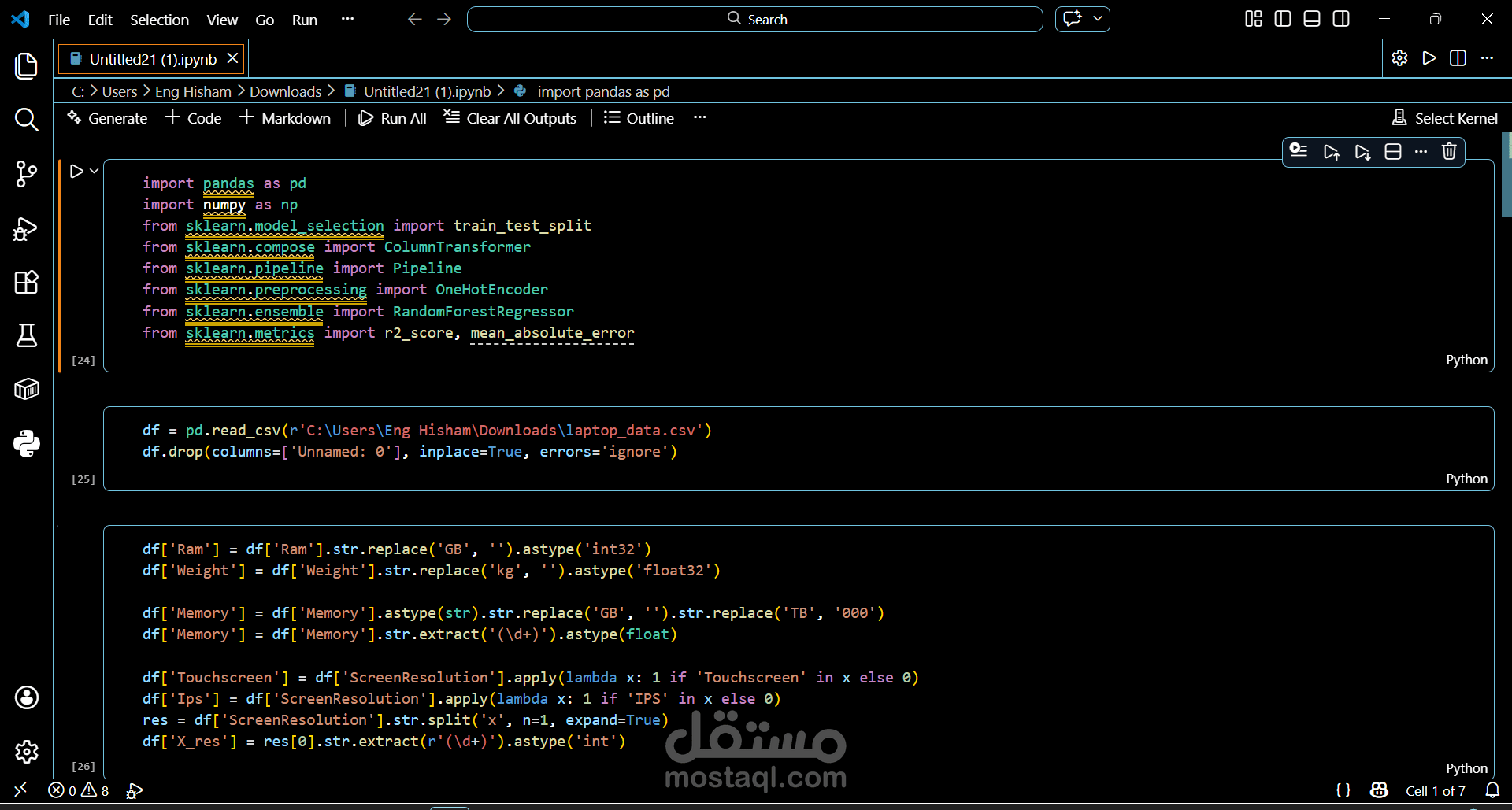Image resolution: width=1512 pixels, height=810 pixels.
Task: Open the Search view in activity bar
Action: [x=26, y=120]
